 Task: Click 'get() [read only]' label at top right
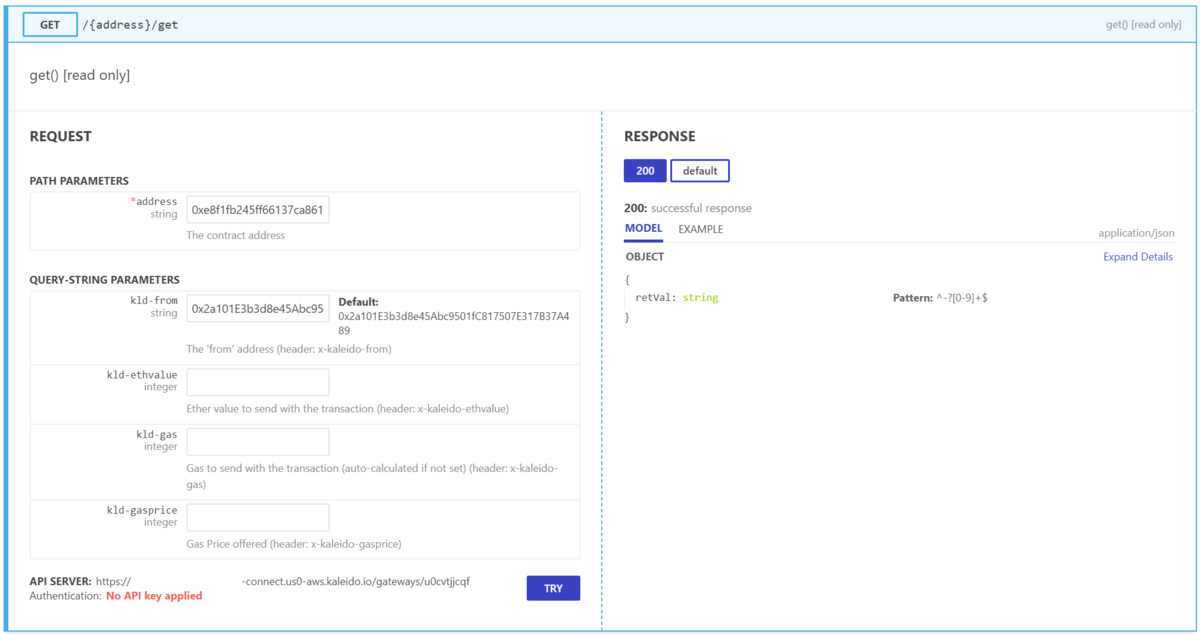coord(1143,24)
